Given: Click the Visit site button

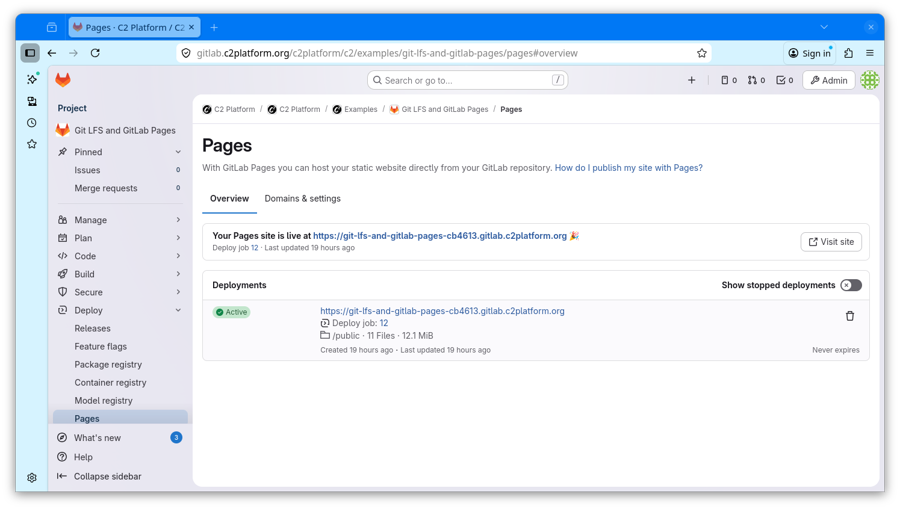Looking at the screenshot, I should tap(830, 242).
